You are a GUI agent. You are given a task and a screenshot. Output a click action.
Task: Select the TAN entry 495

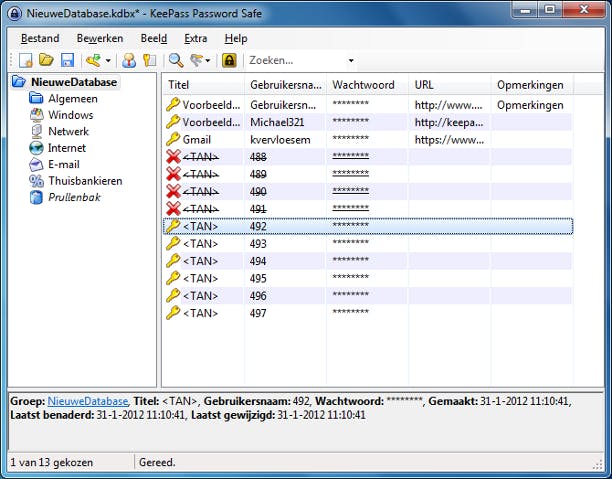point(368,278)
